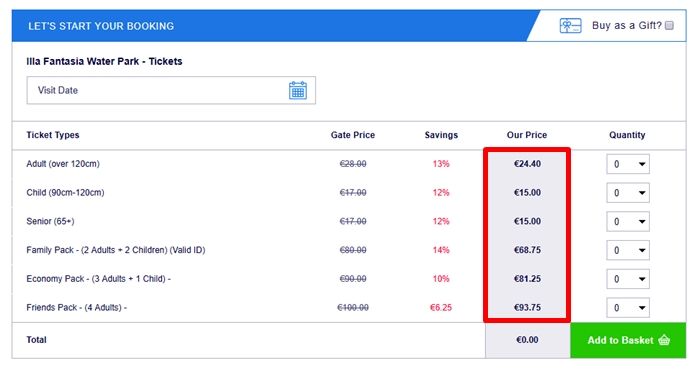Click the Total amount €0.00 cell
This screenshot has height=365, width=700.
pos(527,340)
